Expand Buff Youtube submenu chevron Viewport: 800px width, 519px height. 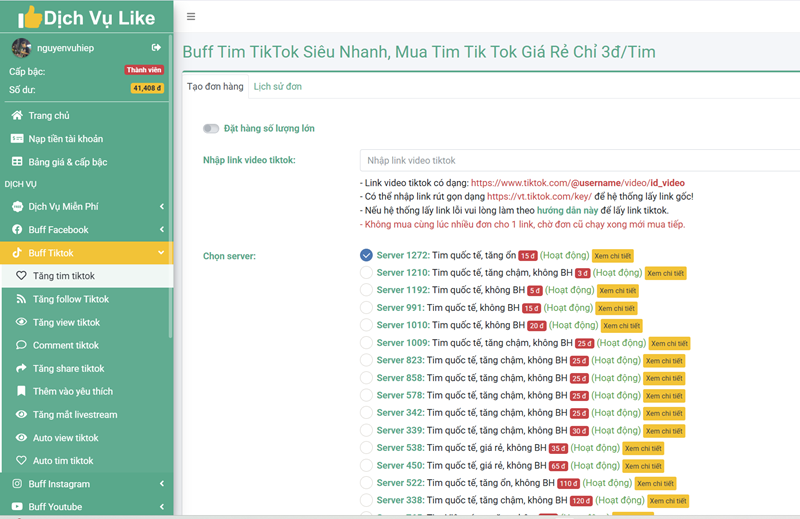tap(162, 507)
